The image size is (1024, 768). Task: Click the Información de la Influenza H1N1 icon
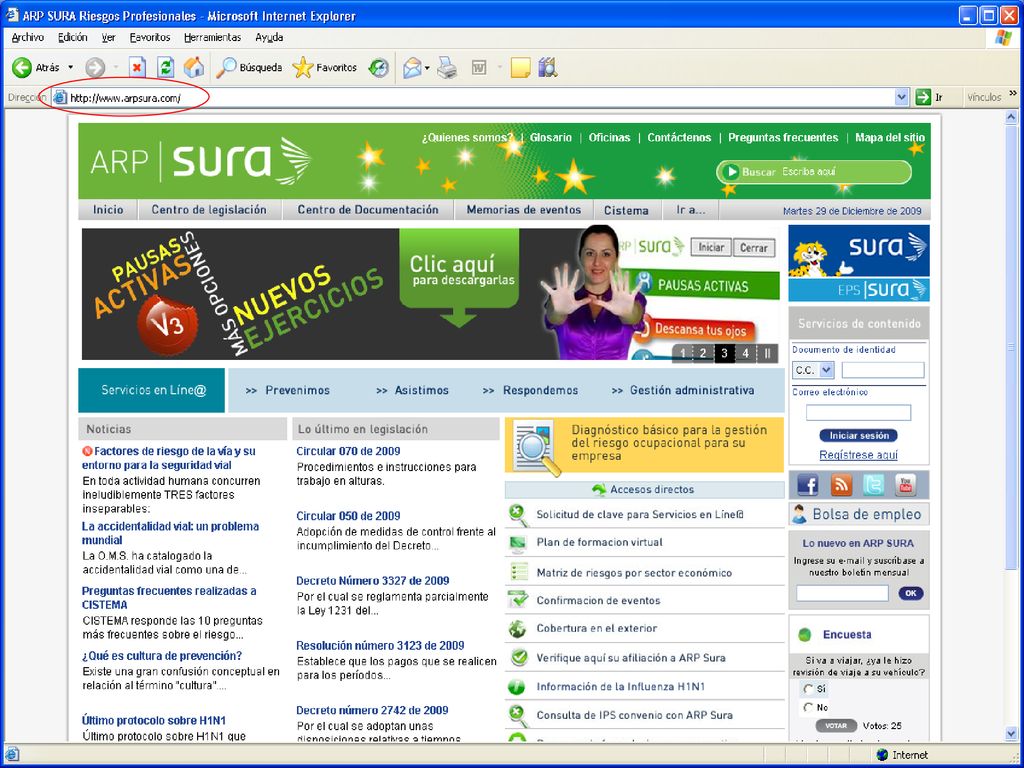(517, 686)
